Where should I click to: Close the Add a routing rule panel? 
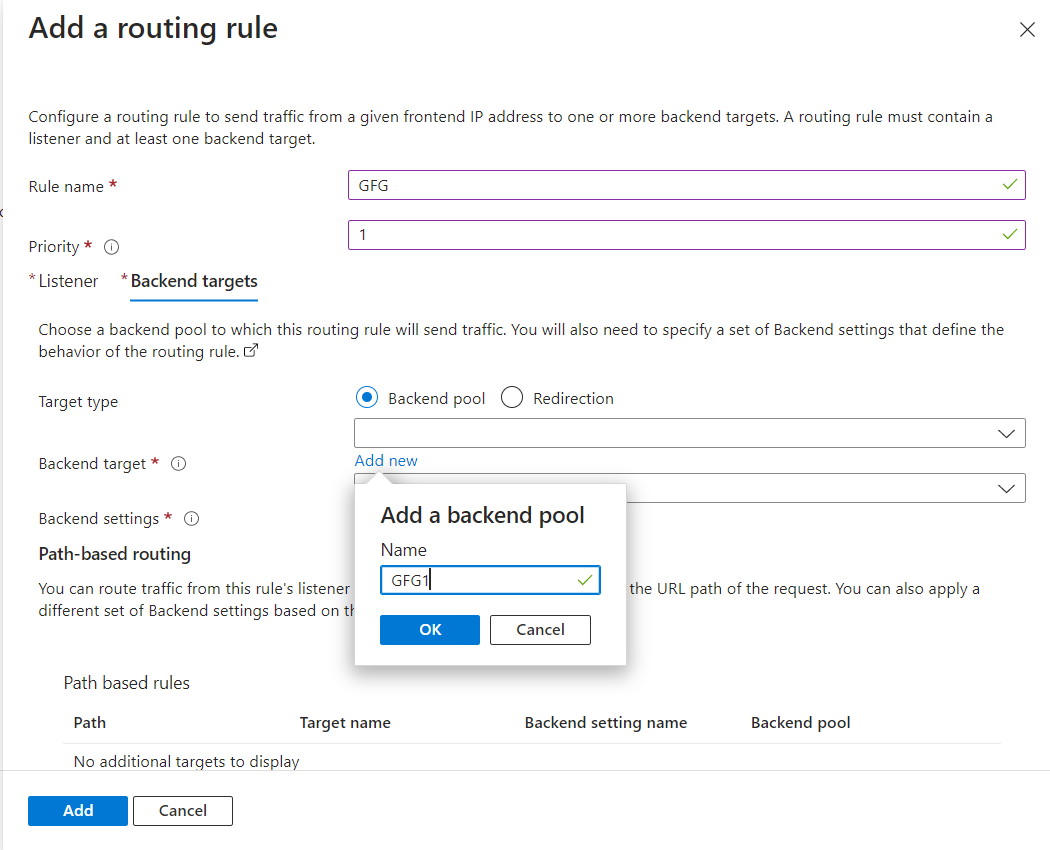point(1027,30)
